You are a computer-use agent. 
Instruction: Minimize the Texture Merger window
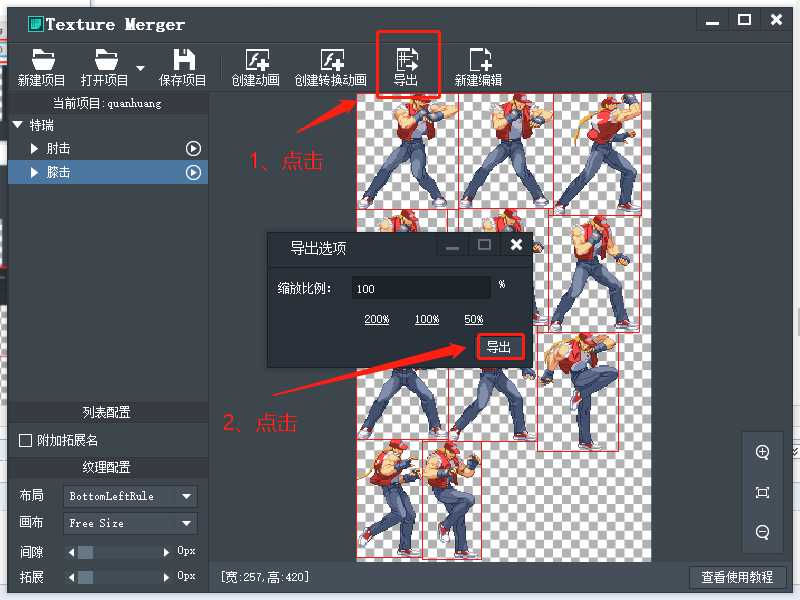(712, 21)
